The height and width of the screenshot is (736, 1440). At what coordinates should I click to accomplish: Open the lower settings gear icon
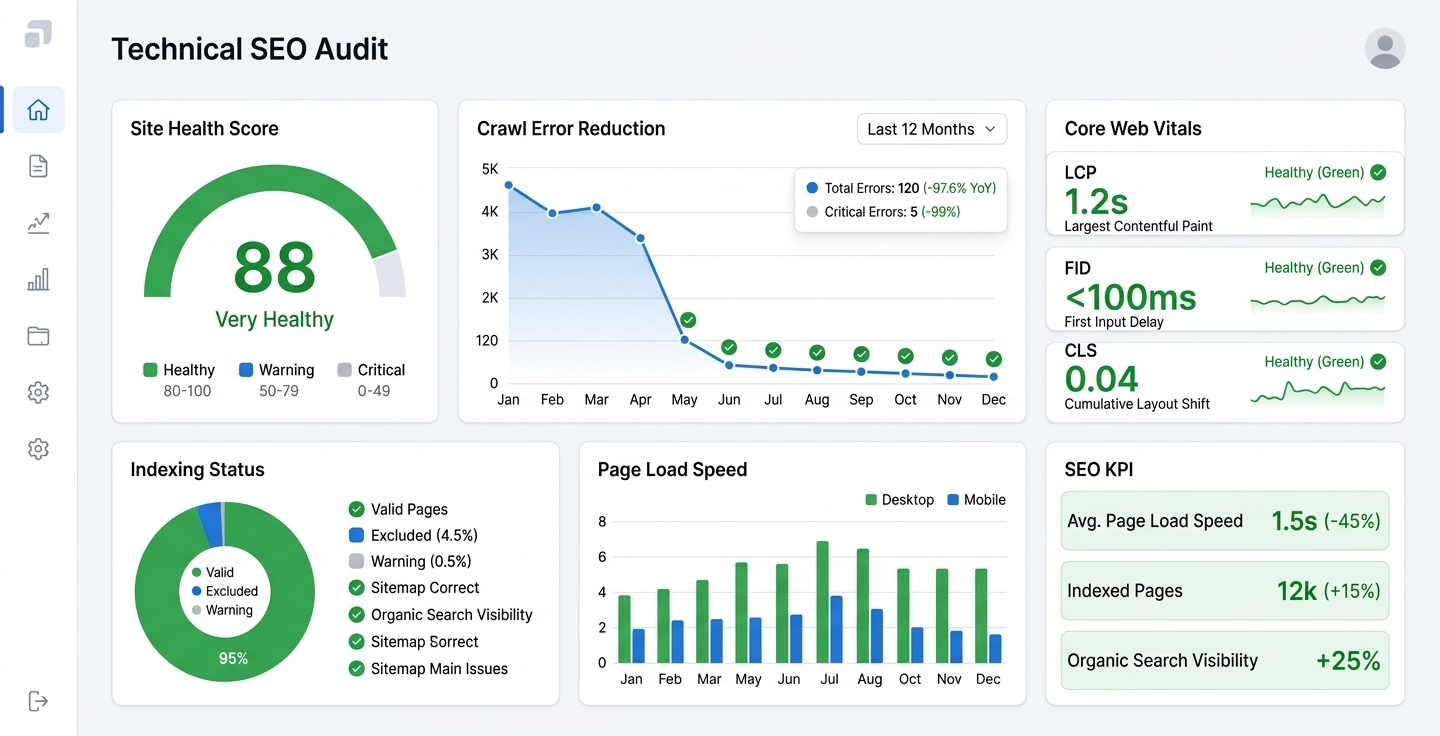point(38,449)
